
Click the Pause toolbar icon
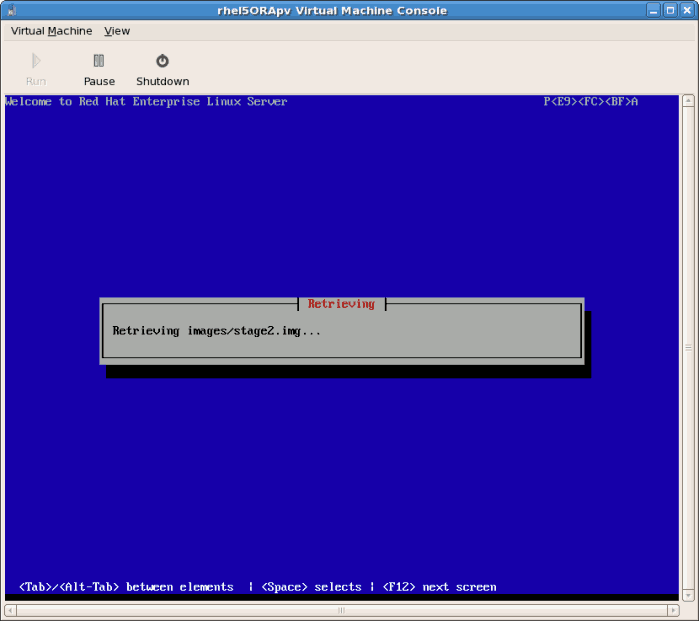click(98, 61)
